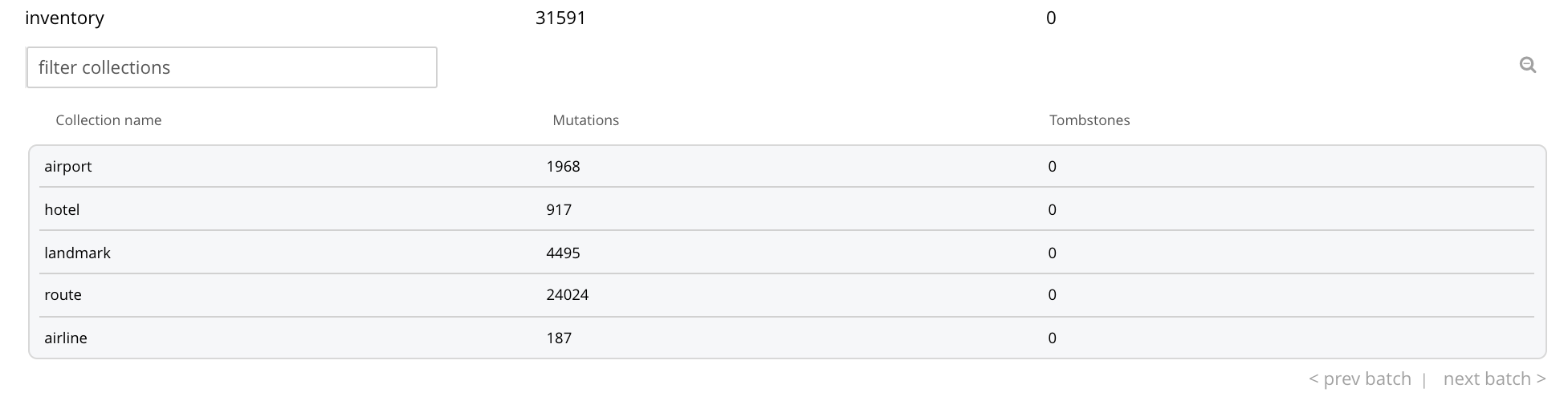Click the Mutations column header
Viewport: 1568px width, 409px height.
click(585, 120)
